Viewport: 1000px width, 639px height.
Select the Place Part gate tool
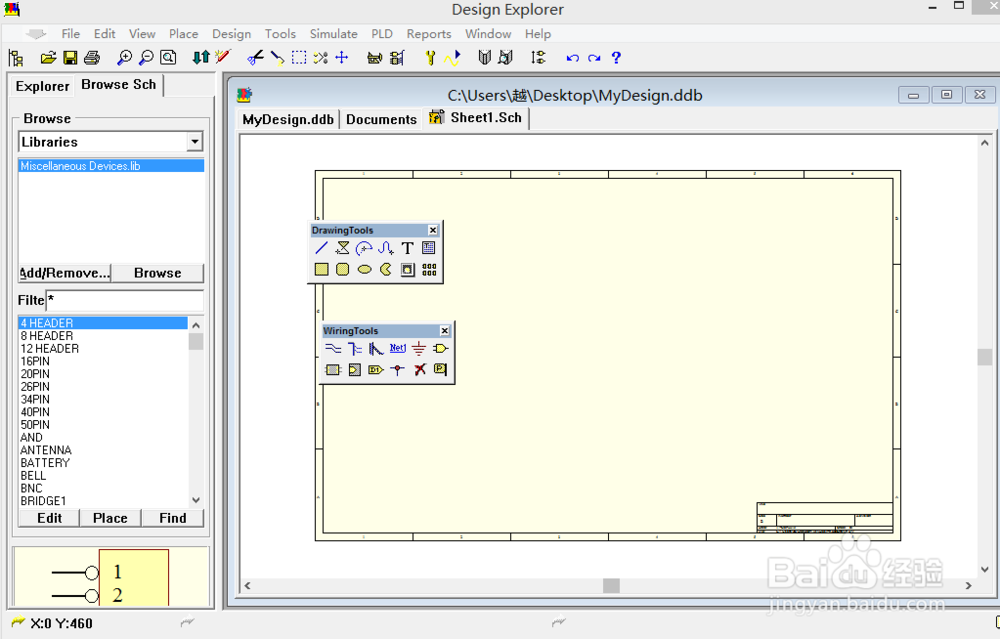coord(440,348)
